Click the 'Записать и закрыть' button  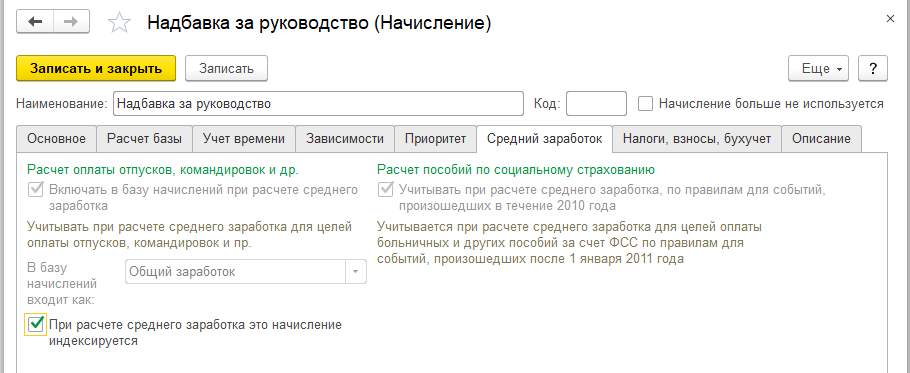(96, 68)
